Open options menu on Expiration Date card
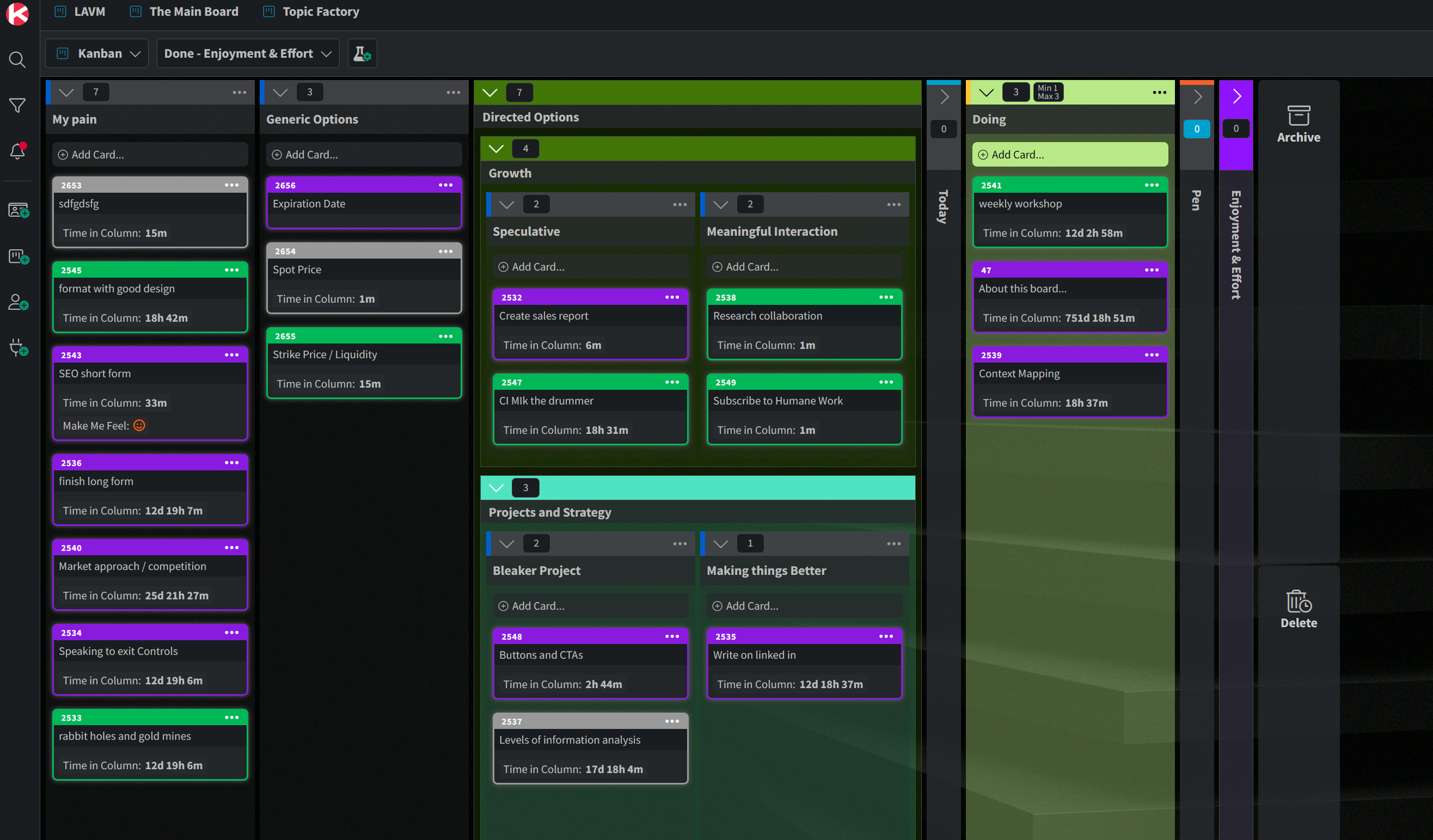 tap(445, 185)
